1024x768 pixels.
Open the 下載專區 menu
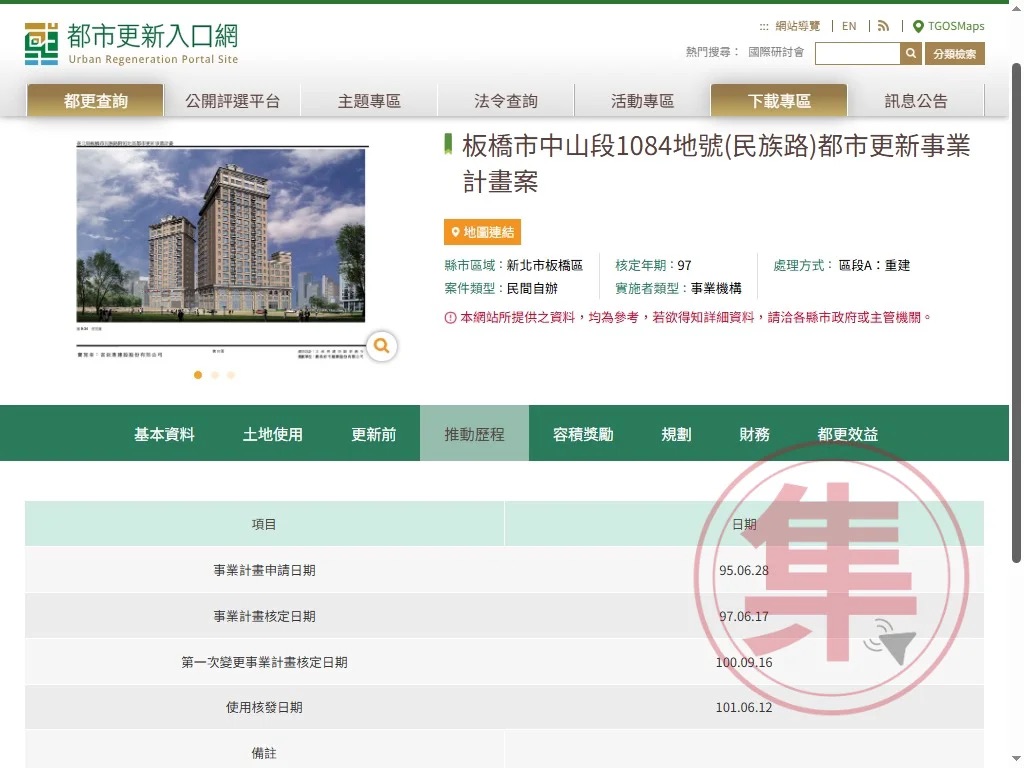click(x=779, y=101)
